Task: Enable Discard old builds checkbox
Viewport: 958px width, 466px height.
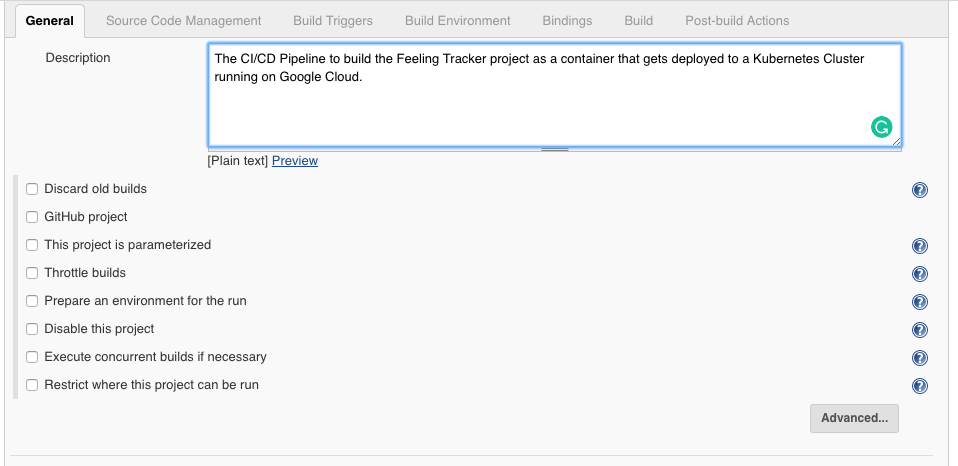Action: click(x=32, y=189)
